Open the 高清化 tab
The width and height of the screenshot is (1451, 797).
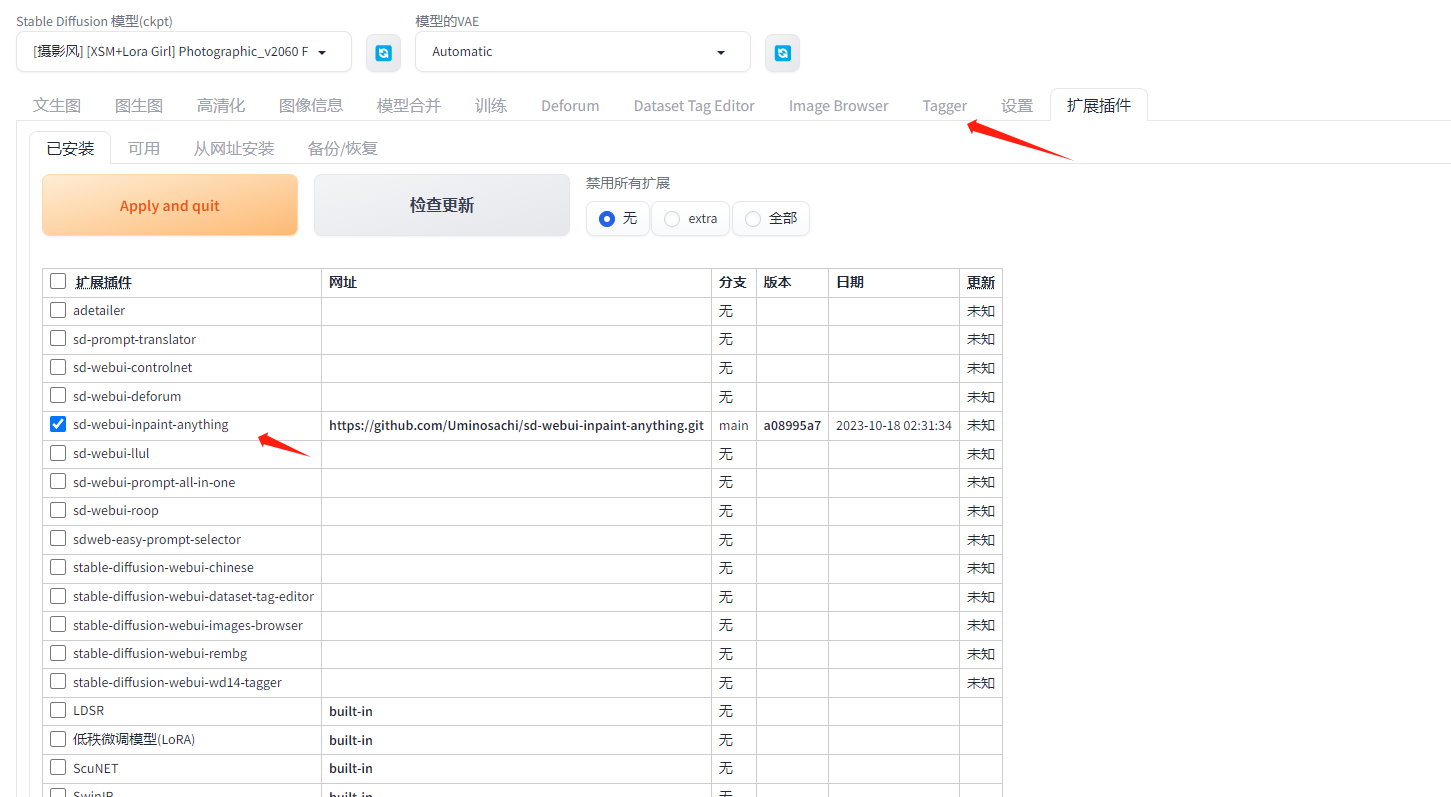pyautogui.click(x=221, y=105)
